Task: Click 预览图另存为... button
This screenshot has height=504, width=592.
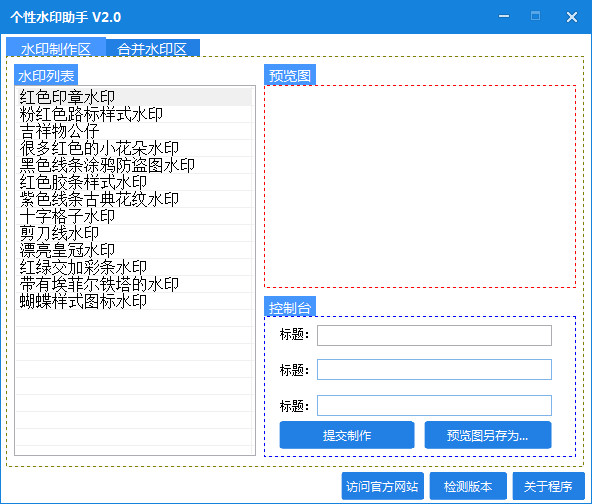Action: (488, 435)
